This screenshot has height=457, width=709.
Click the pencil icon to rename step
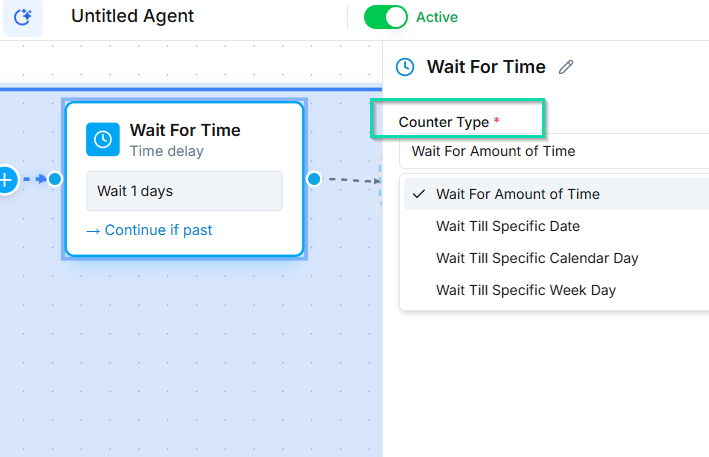pyautogui.click(x=566, y=67)
